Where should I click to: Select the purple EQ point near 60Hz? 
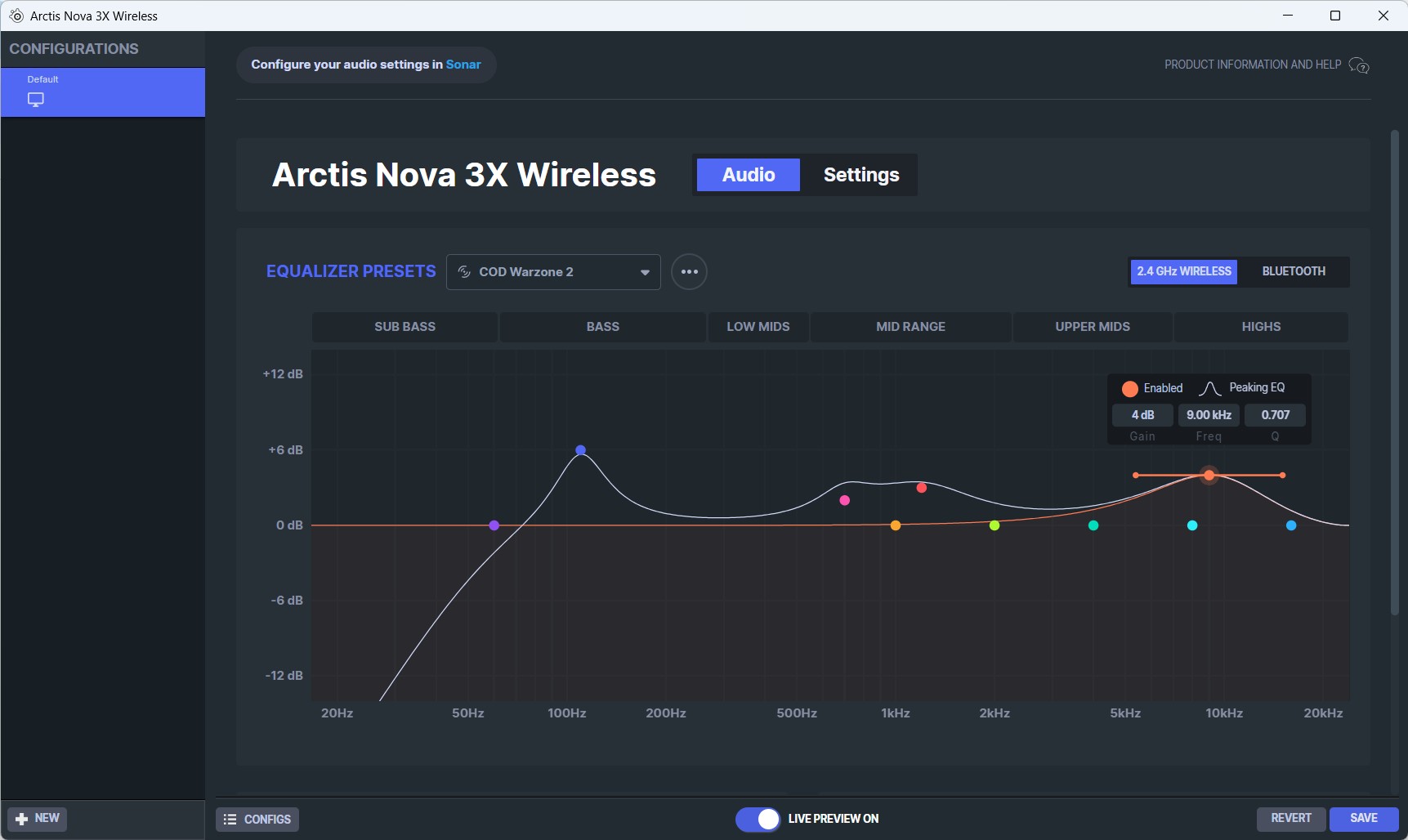click(494, 525)
